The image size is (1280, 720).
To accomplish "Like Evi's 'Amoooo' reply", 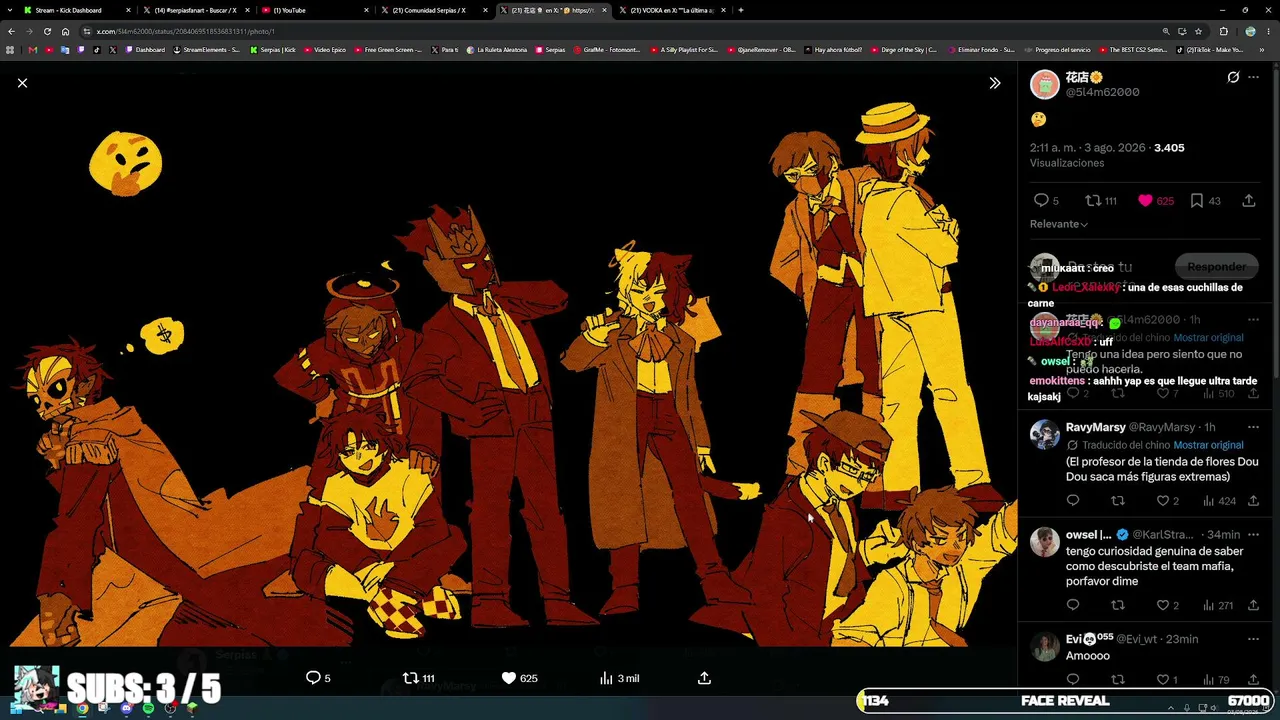I will point(1169,680).
